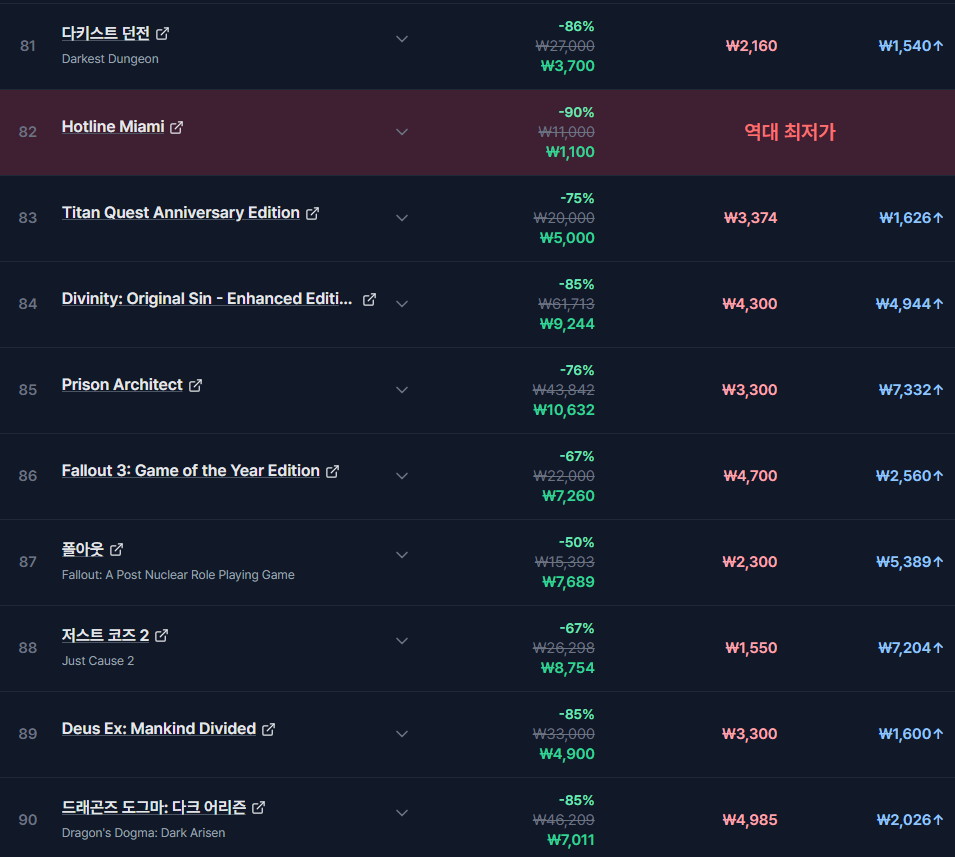Click the ₩2,560 price difference
This screenshot has width=955, height=857.
(909, 476)
